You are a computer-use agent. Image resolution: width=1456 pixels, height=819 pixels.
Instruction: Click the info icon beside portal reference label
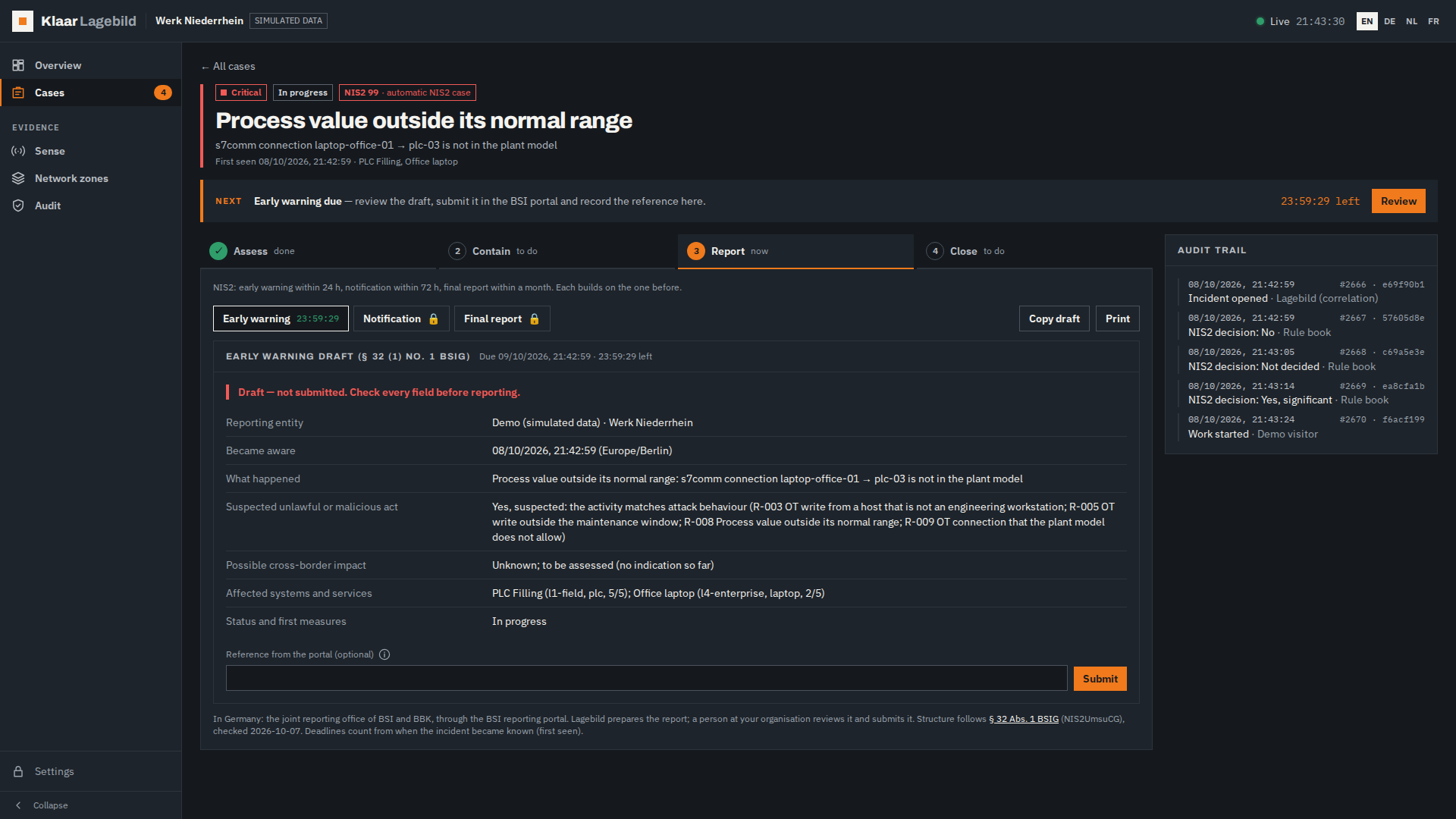pyautogui.click(x=384, y=654)
